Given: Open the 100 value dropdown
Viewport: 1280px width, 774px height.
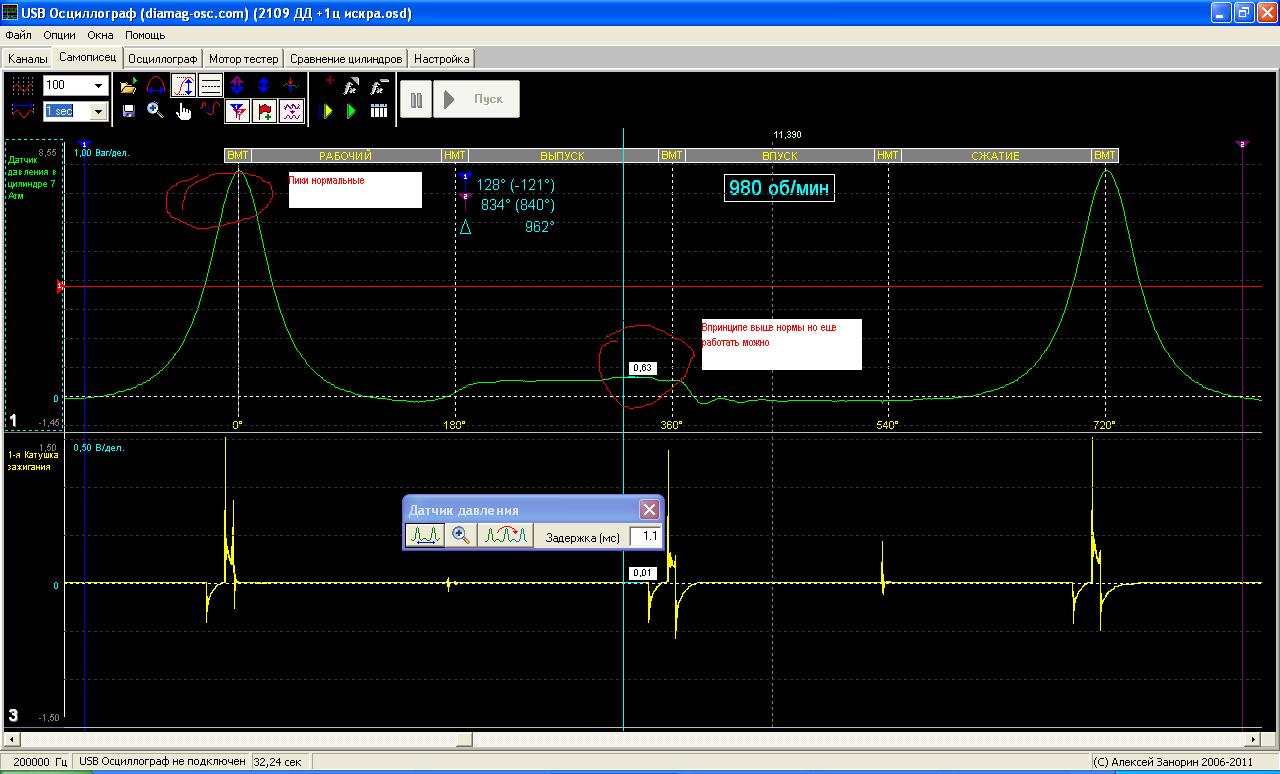Looking at the screenshot, I should (x=99, y=86).
